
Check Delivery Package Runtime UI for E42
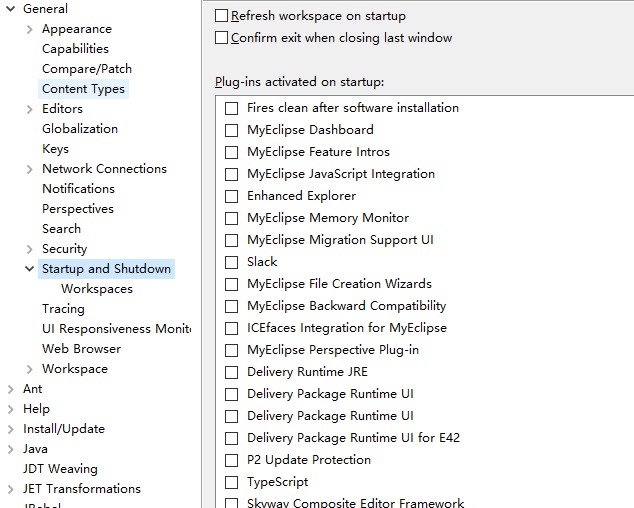(x=231, y=438)
